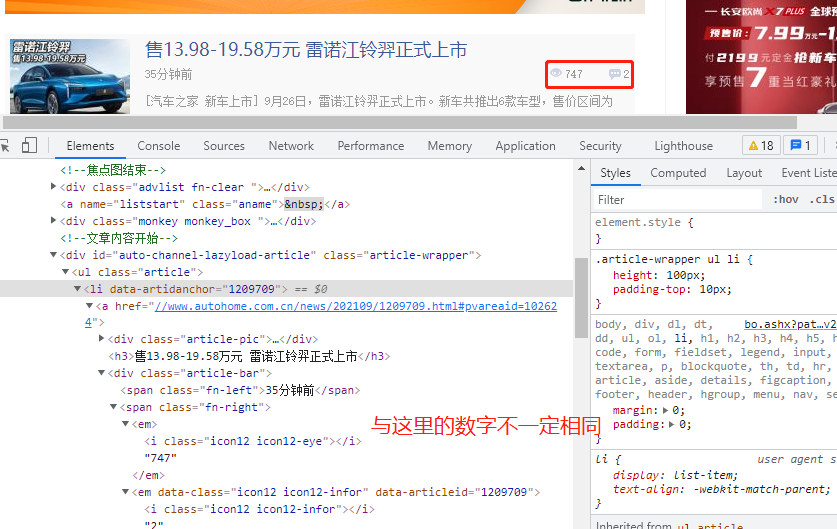Open the Memory tab
Viewport: 837px width, 529px height.
click(449, 146)
